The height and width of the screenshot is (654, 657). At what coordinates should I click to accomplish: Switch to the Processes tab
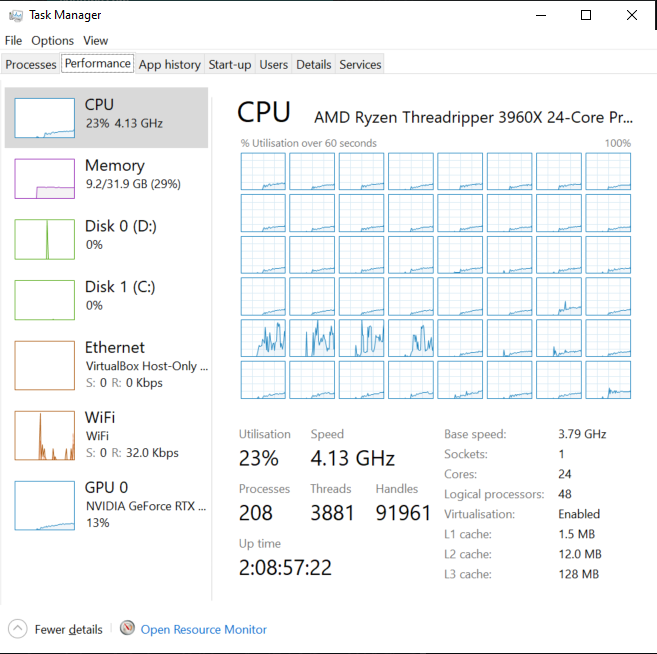pyautogui.click(x=31, y=65)
